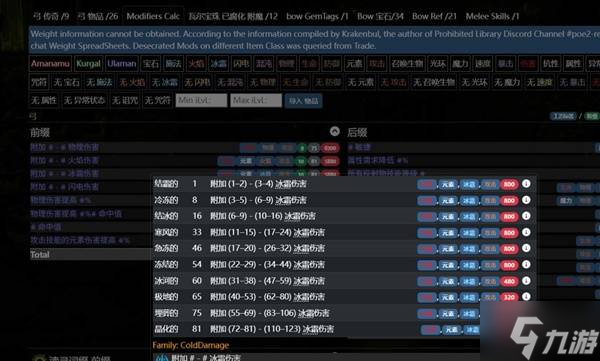The image size is (600, 361).
Task: Click the 480 weight badge in 冰河的 row
Action: pyautogui.click(x=509, y=281)
